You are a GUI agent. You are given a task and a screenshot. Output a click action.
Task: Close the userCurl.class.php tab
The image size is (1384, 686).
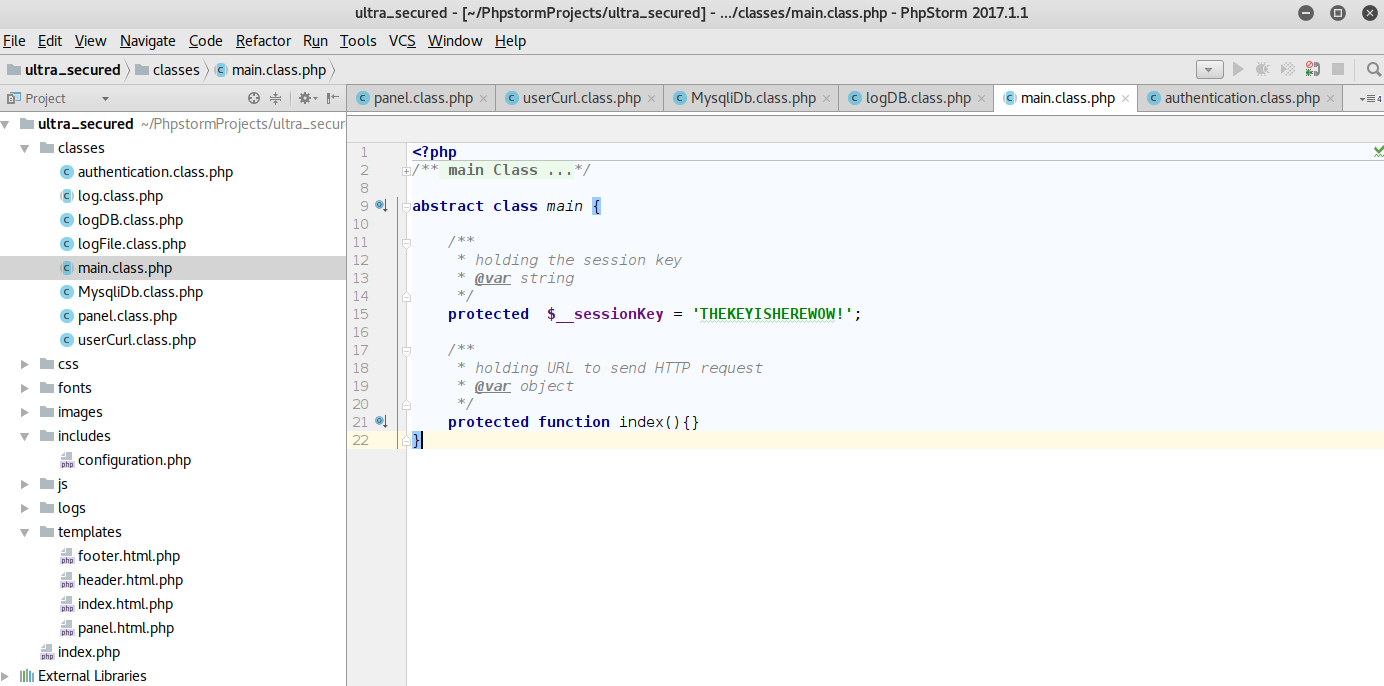[652, 99]
